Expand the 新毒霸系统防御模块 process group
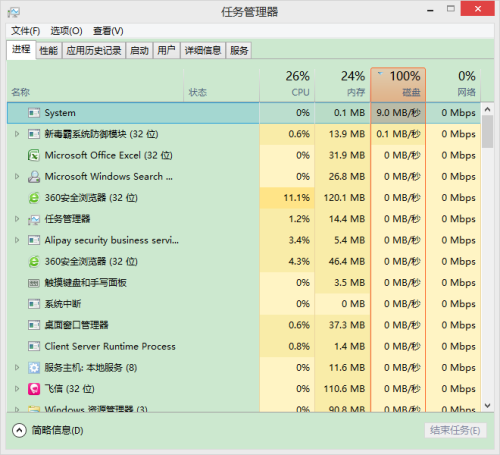The height and width of the screenshot is (455, 500). 17,134
